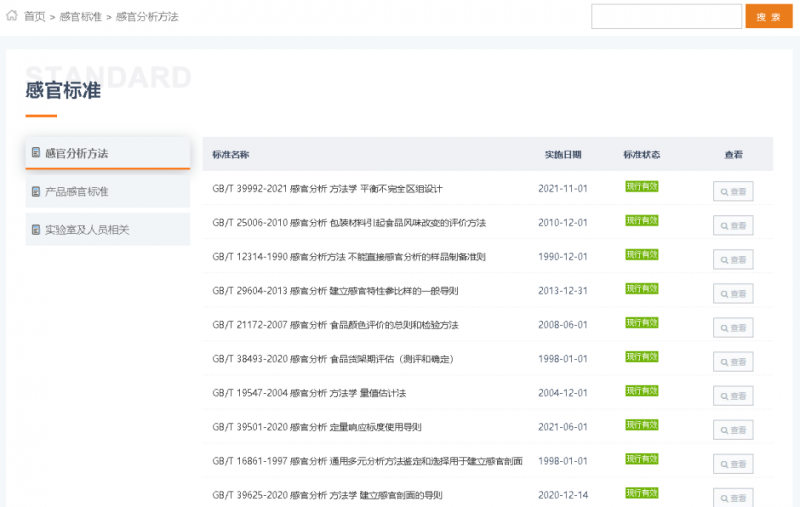Select the 感官分析方法 sidebar tab
800x507 pixels.
[x=108, y=153]
